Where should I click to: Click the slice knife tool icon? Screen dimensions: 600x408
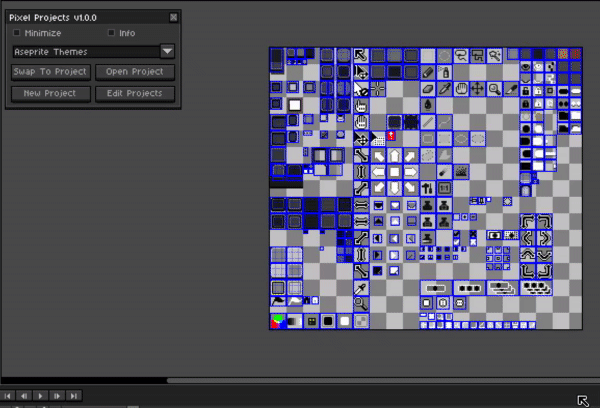(510, 89)
